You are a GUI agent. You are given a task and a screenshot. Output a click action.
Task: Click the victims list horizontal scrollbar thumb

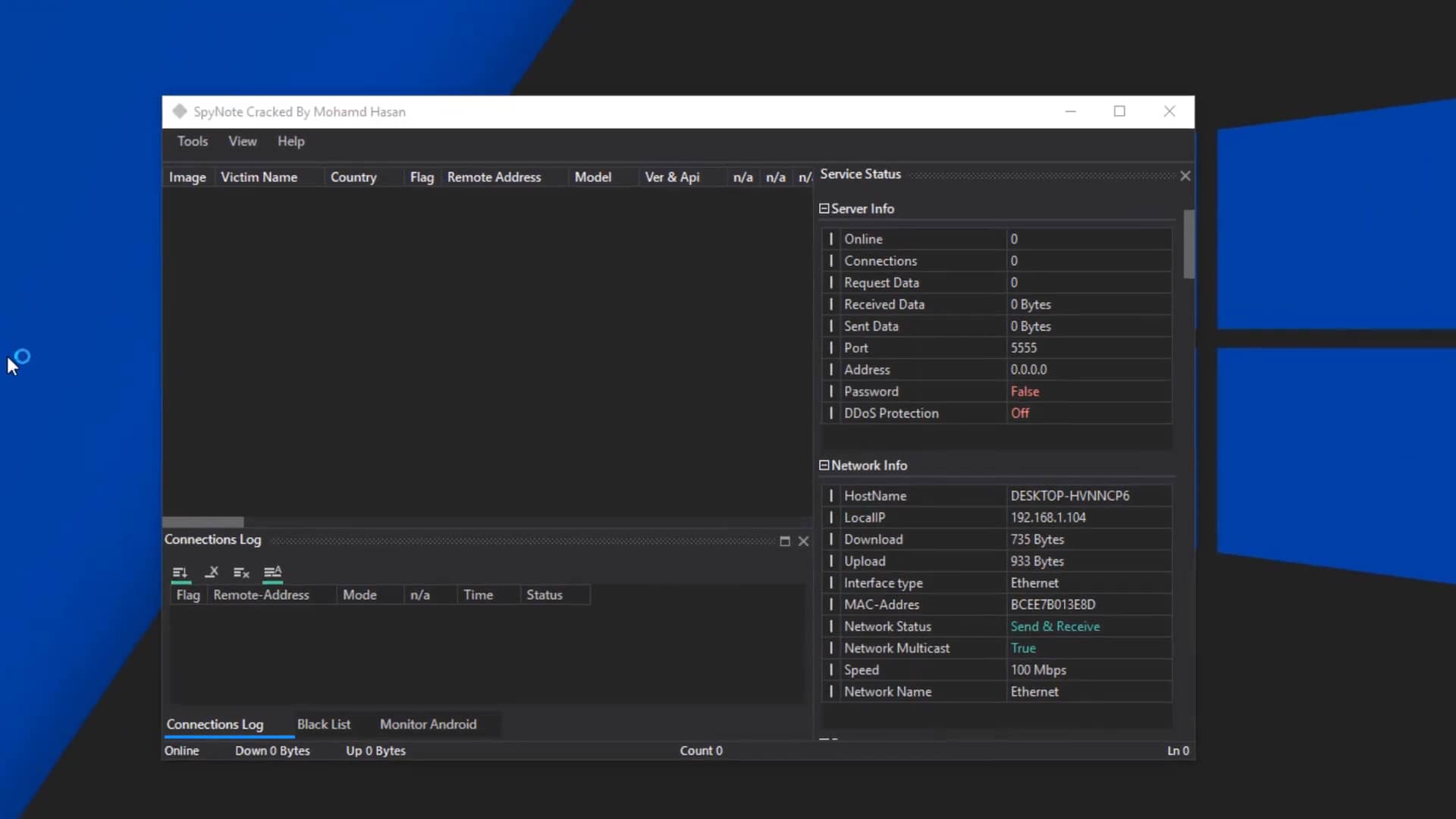pos(203,522)
